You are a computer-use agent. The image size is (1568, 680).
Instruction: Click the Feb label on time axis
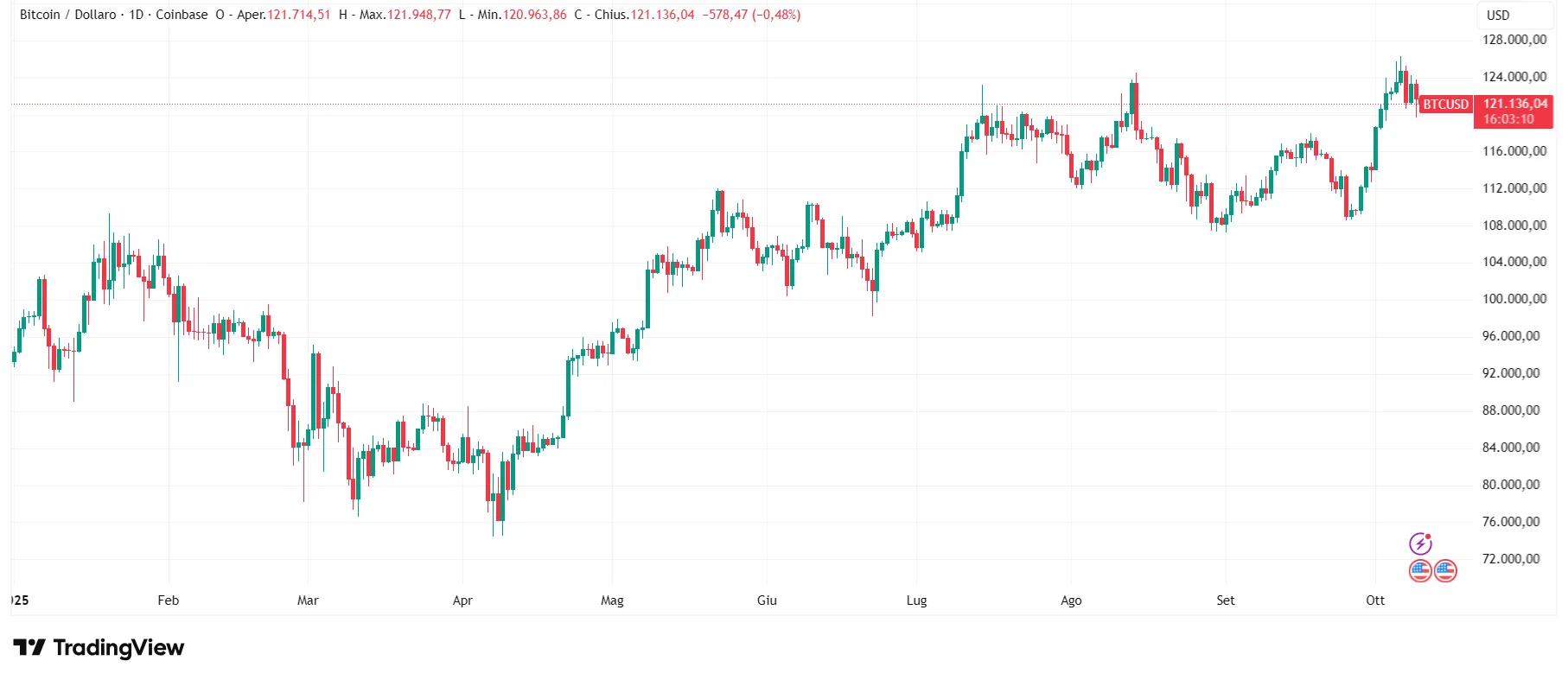coord(169,600)
